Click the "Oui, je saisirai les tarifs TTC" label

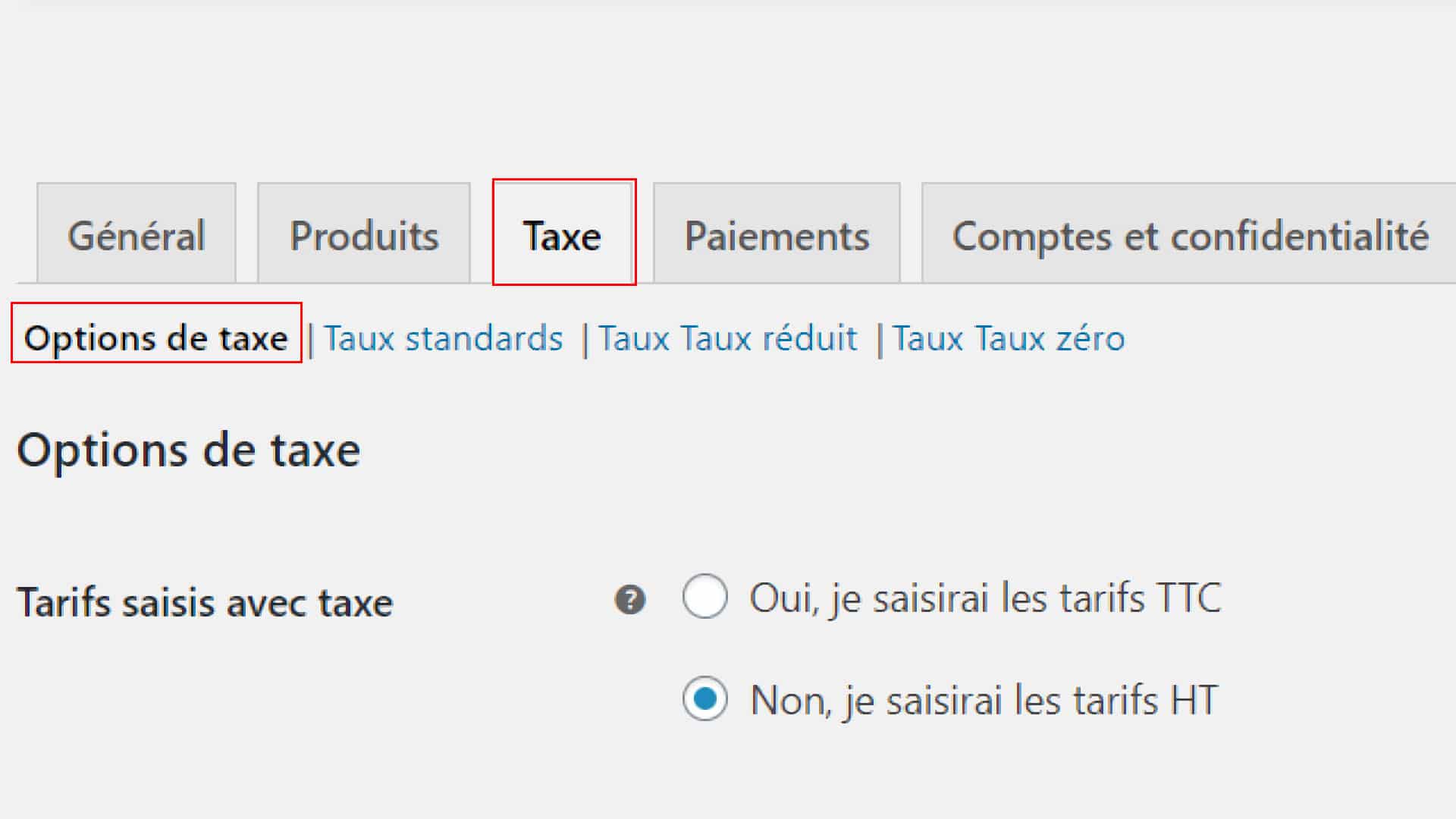pyautogui.click(x=985, y=598)
